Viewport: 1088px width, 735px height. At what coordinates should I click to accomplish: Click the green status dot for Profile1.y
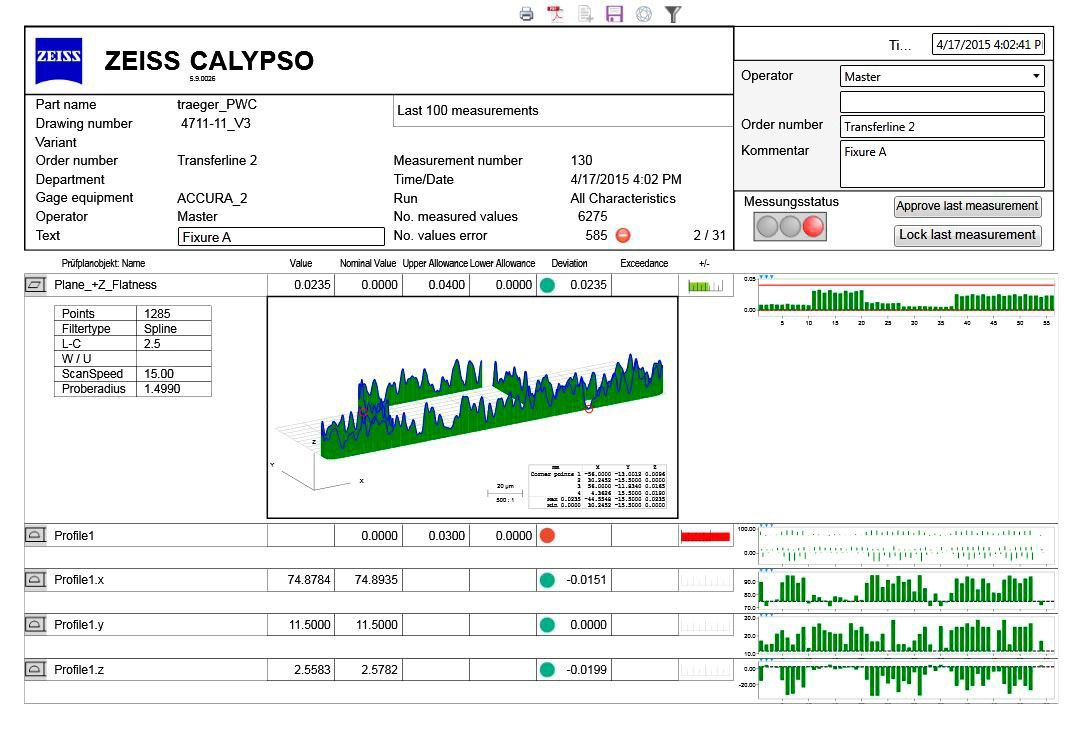pyautogui.click(x=547, y=625)
